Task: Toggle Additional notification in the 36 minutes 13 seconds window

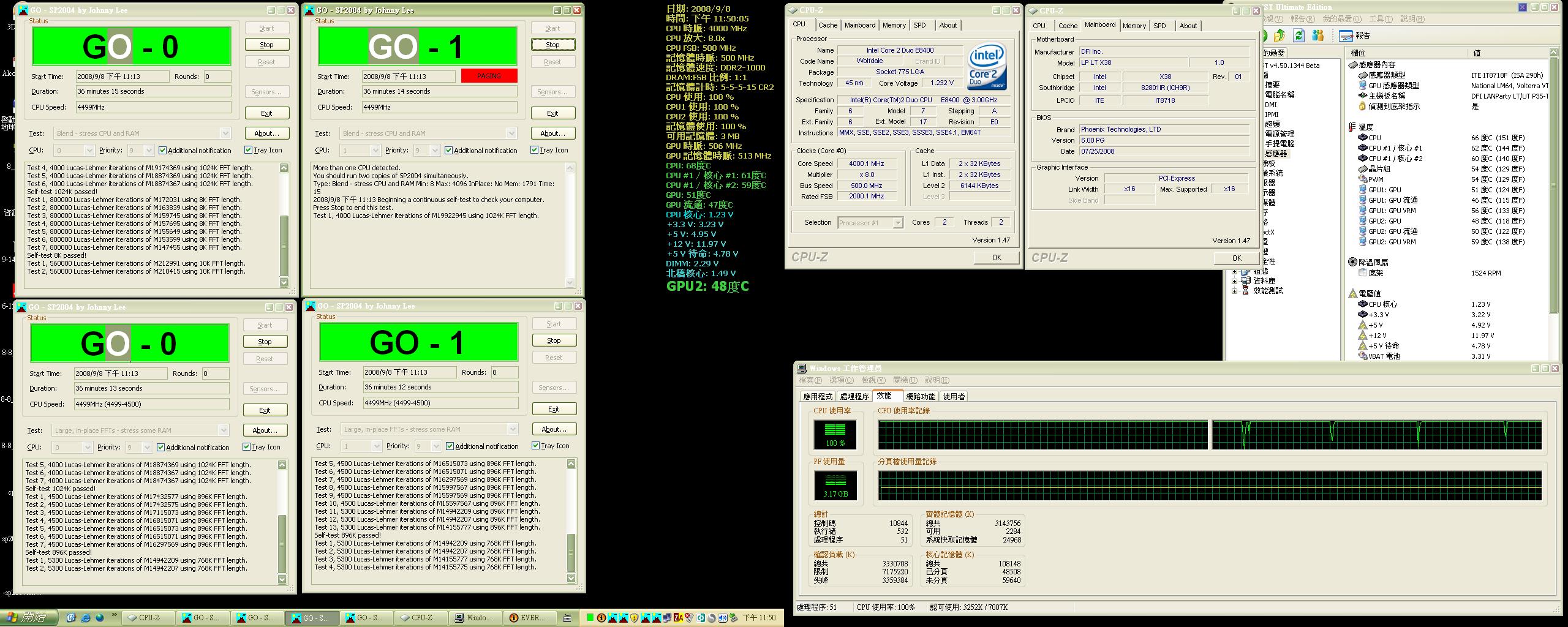Action: point(193,447)
